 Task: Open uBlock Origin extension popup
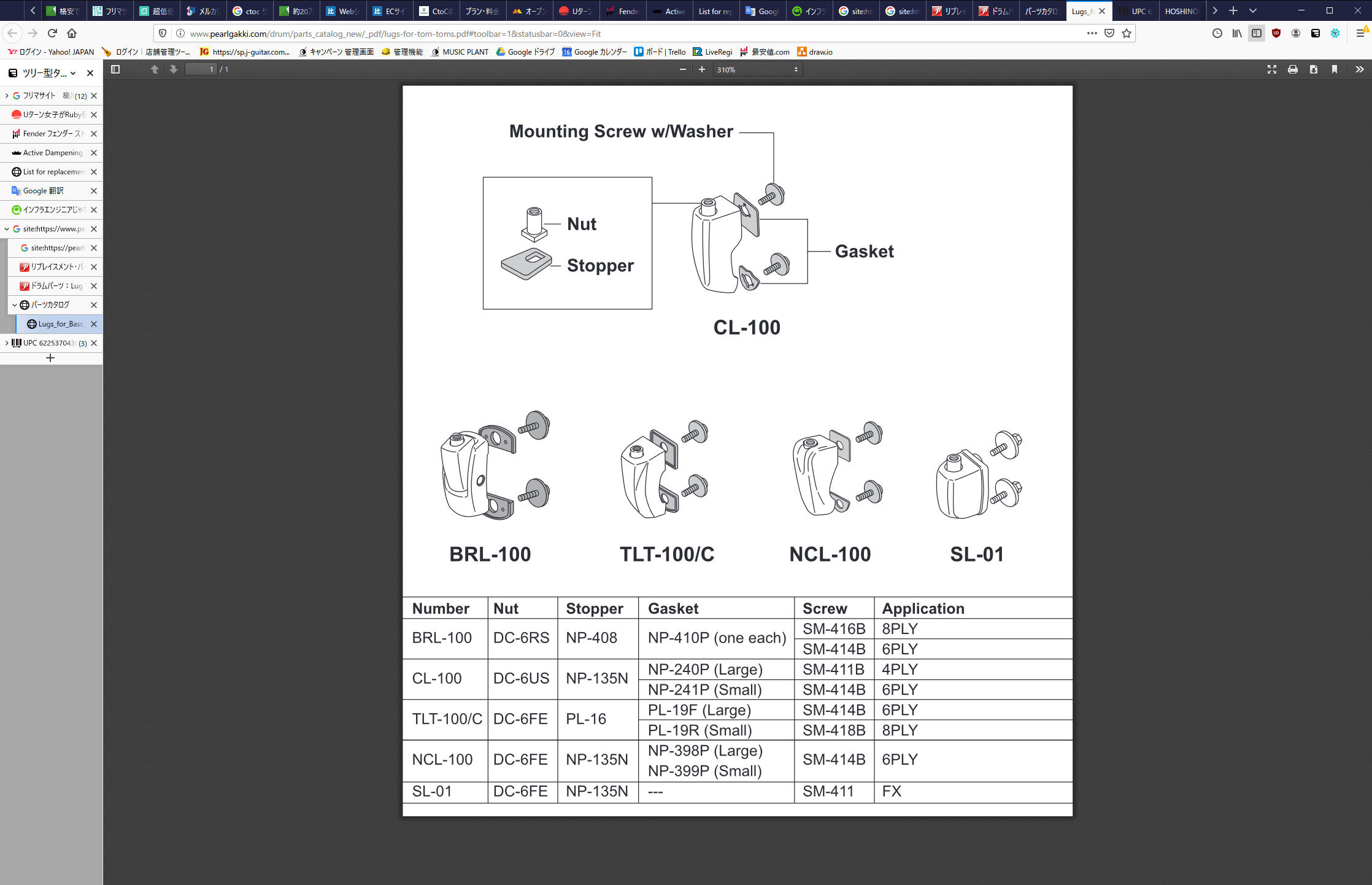click(x=1276, y=33)
